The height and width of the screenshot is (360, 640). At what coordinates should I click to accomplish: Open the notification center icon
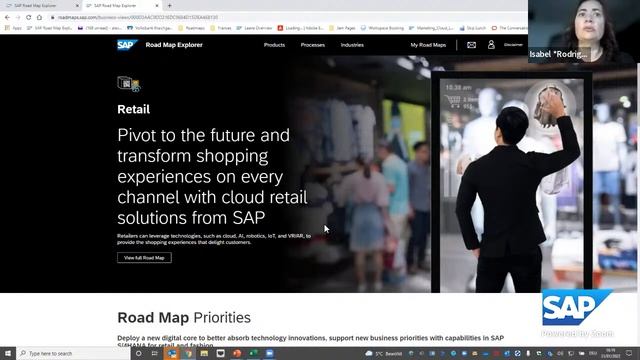(629, 353)
